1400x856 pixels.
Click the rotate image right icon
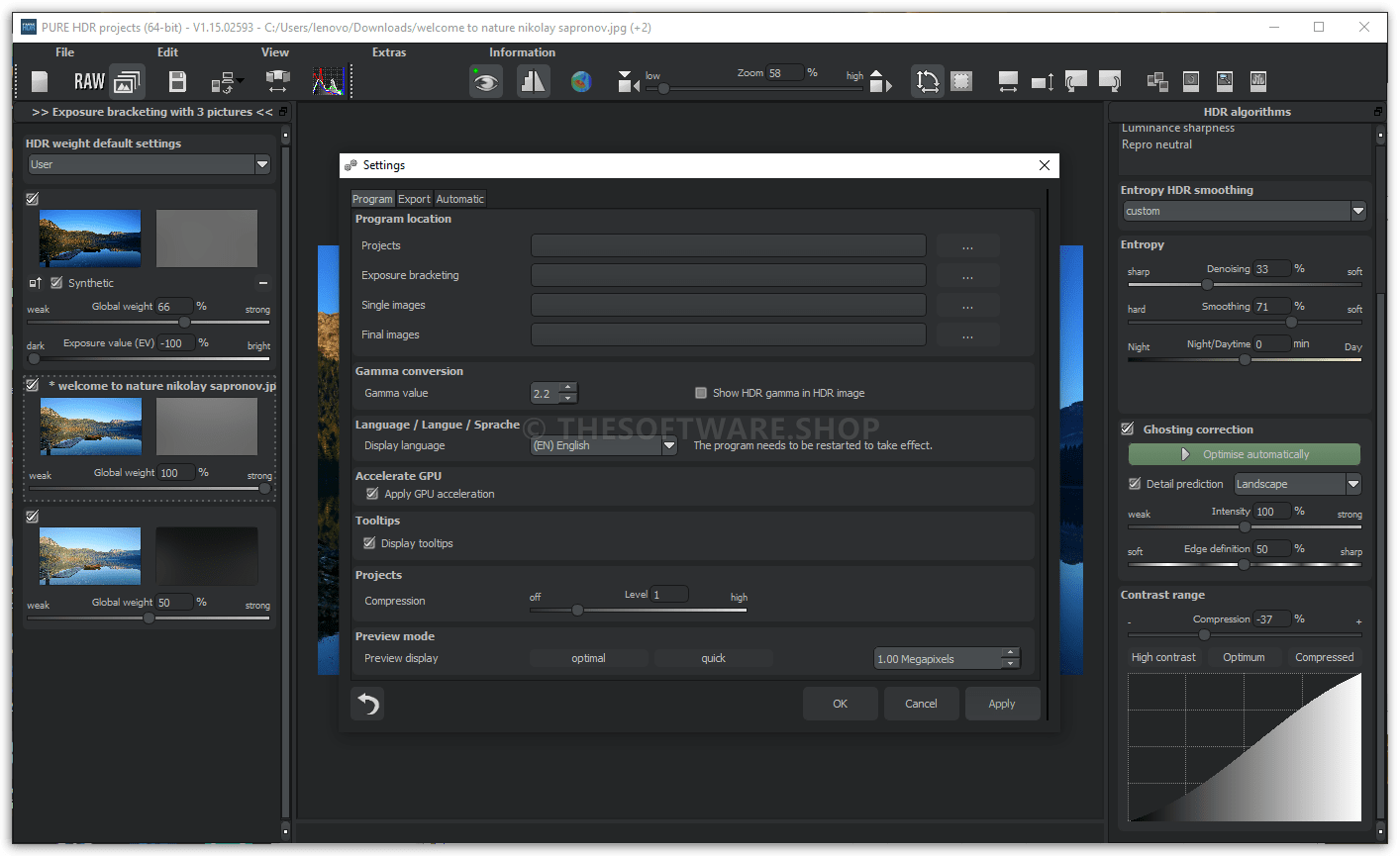click(x=1110, y=81)
